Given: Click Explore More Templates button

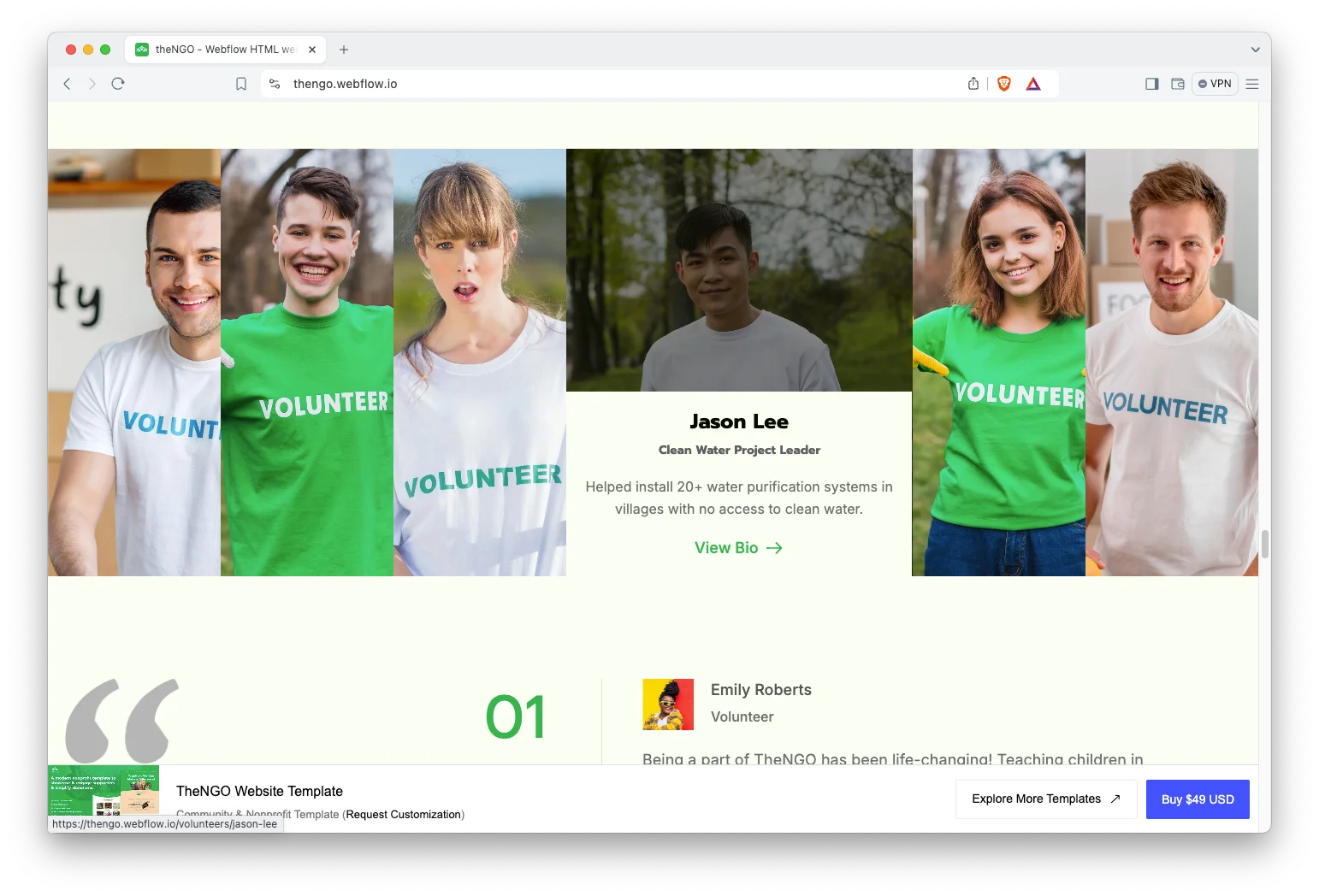Looking at the screenshot, I should pyautogui.click(x=1045, y=799).
